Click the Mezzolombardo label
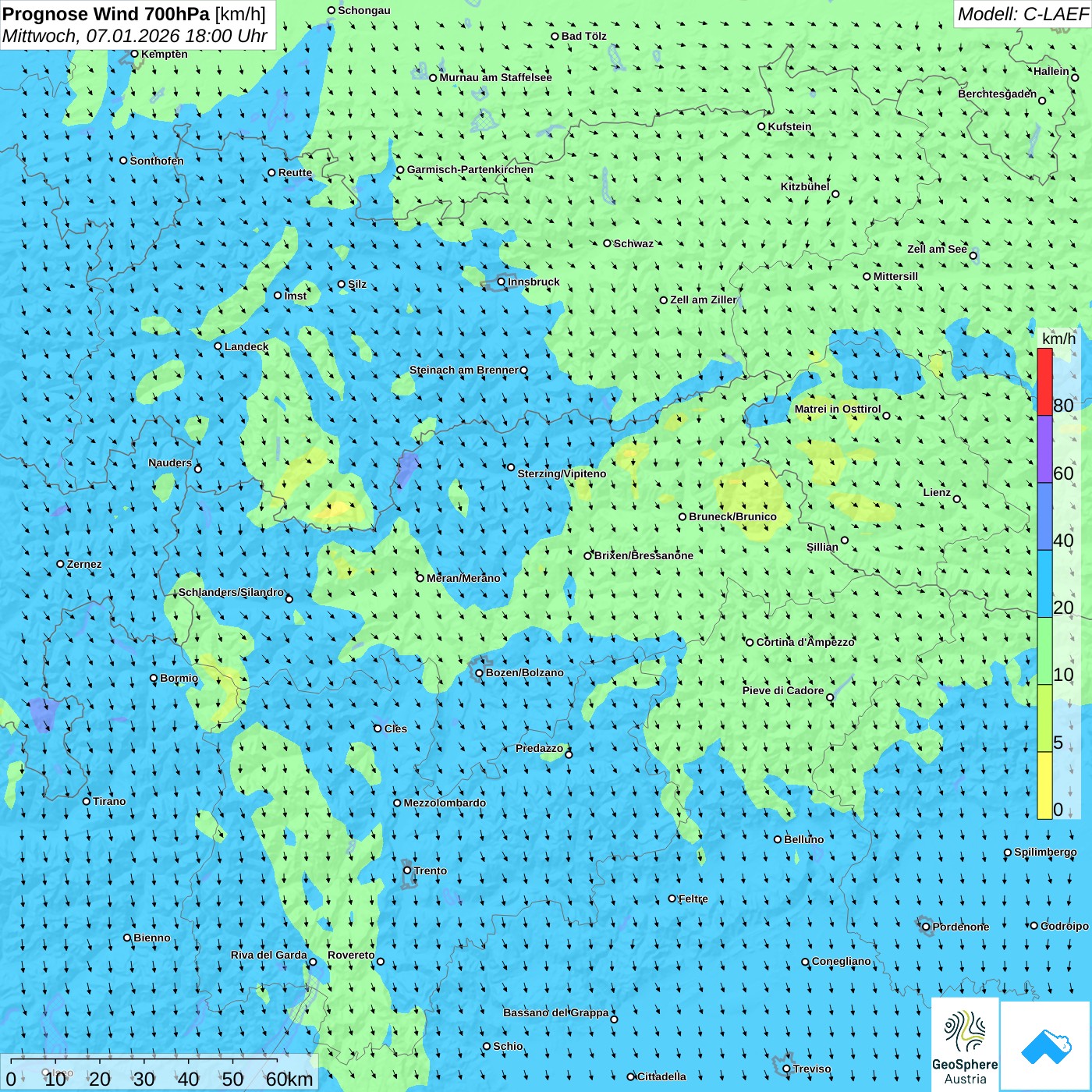 click(x=445, y=803)
